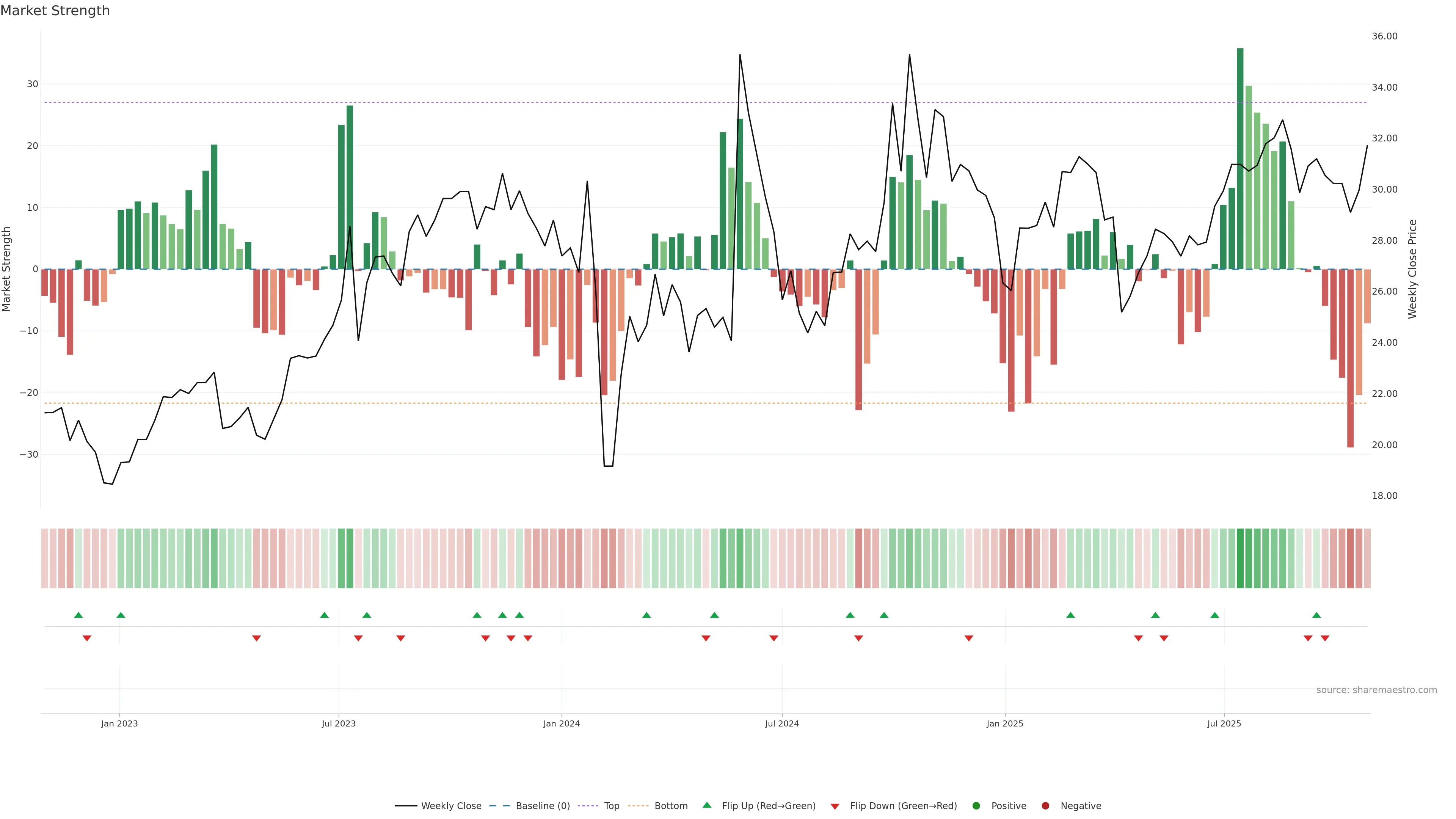Click the darkest green heatmap strip cell
The image size is (1456, 819).
tap(1240, 558)
